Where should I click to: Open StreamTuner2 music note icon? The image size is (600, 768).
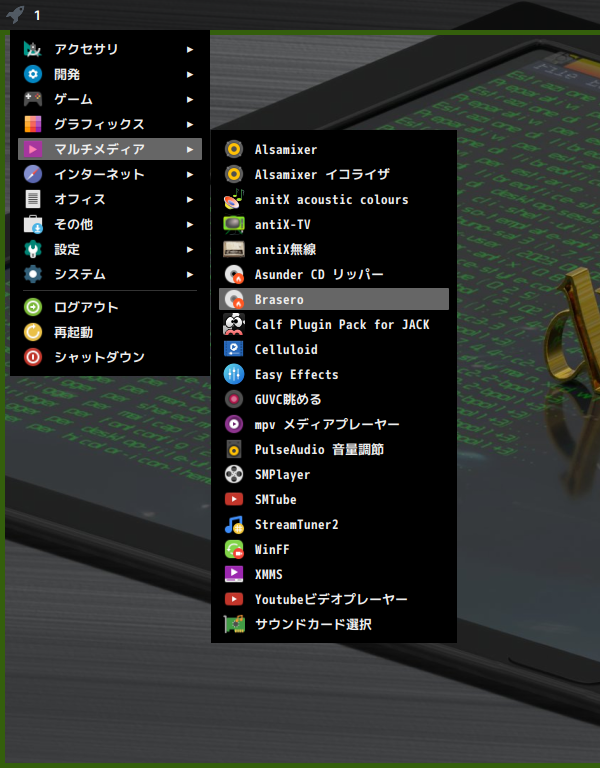(234, 524)
